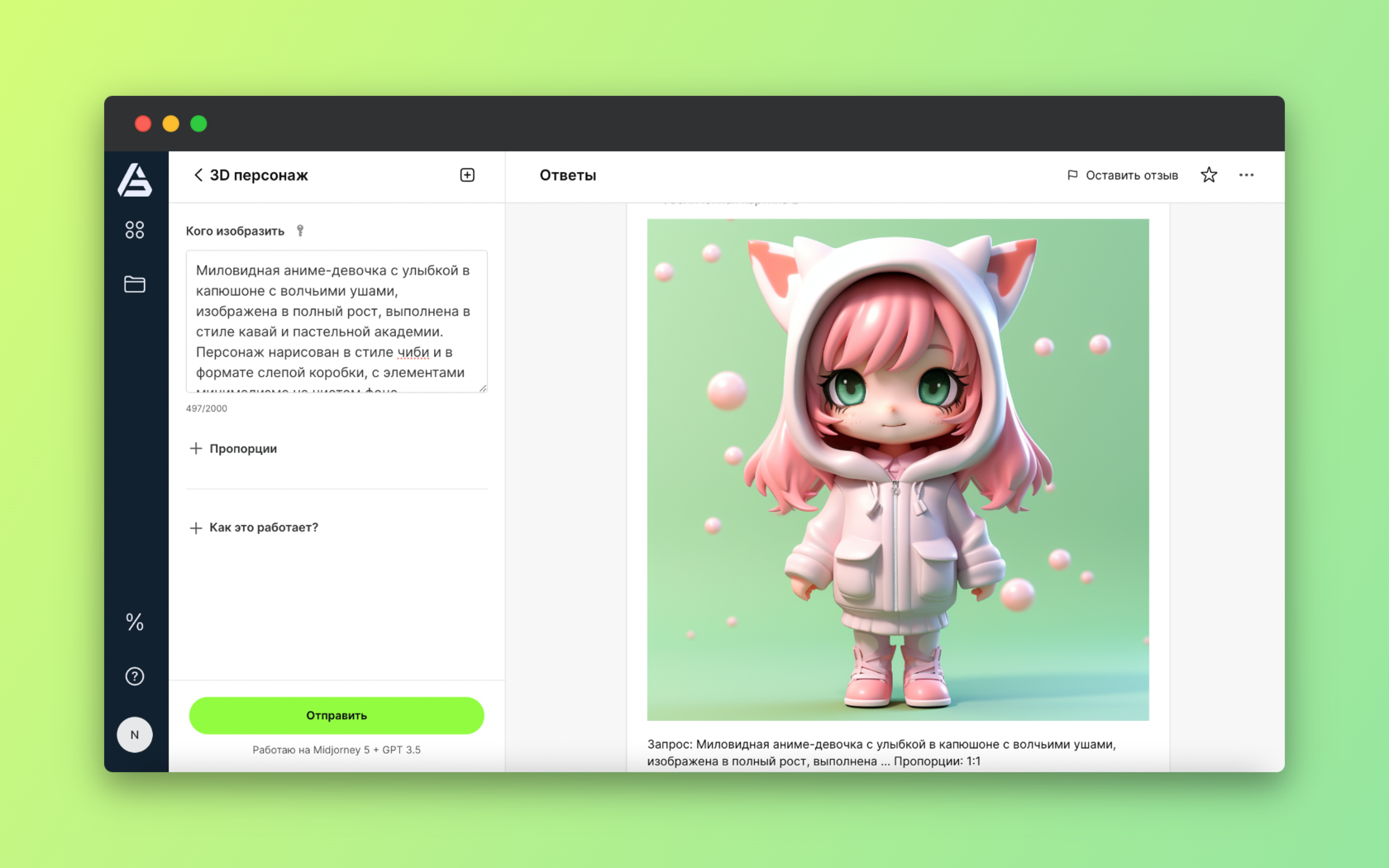Open the help question mark icon
Viewport: 1389px width, 868px height.
tap(135, 676)
